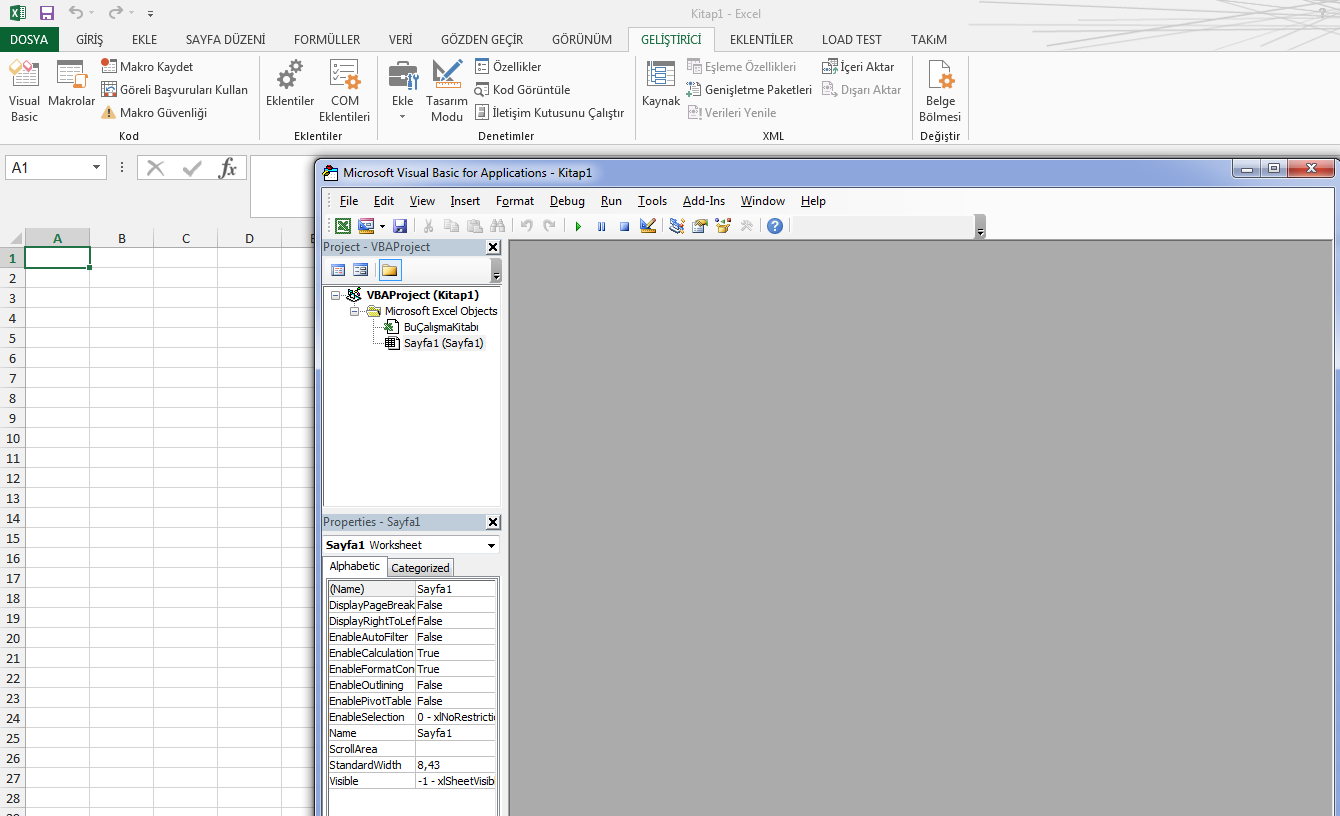Switch to the Categorized properties tab
Image resolution: width=1340 pixels, height=816 pixels.
point(420,568)
